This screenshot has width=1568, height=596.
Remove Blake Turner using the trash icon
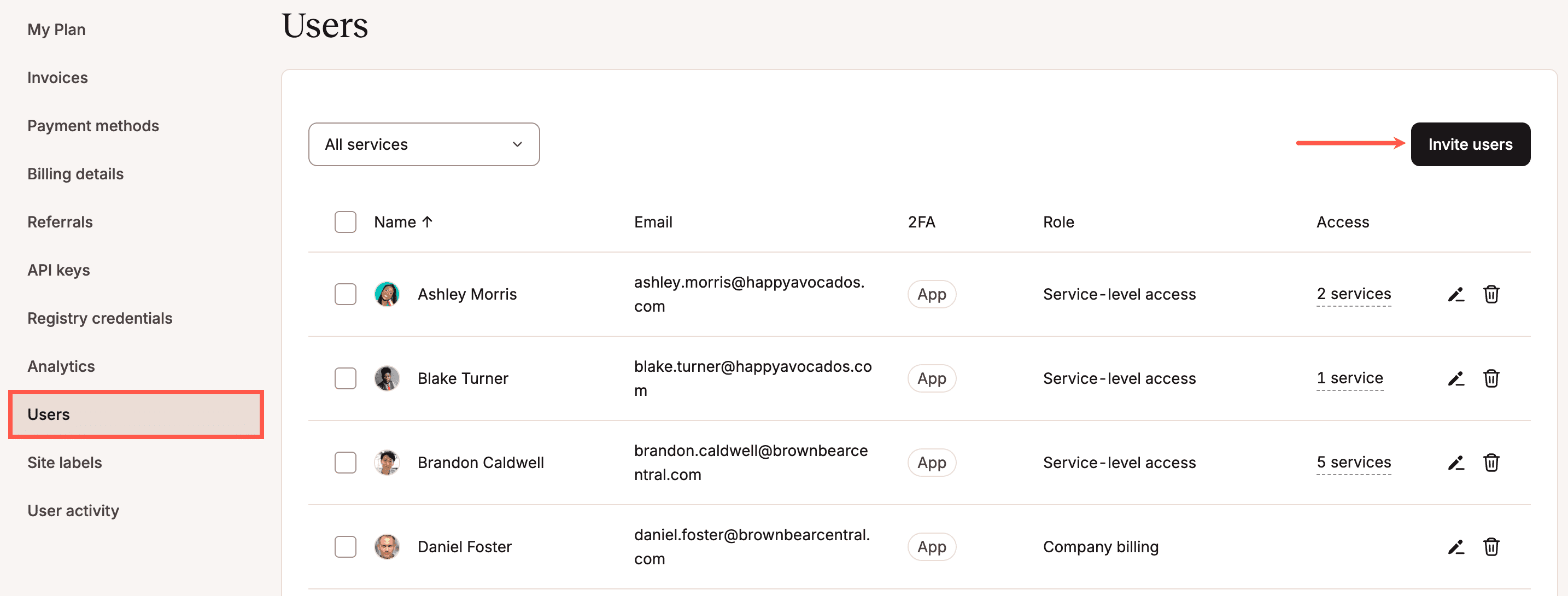[x=1491, y=379]
